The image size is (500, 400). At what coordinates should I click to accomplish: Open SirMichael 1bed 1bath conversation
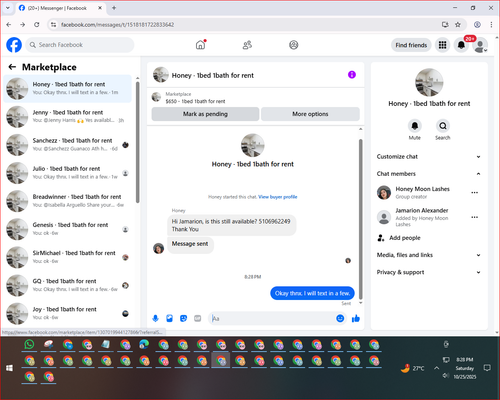[68, 257]
